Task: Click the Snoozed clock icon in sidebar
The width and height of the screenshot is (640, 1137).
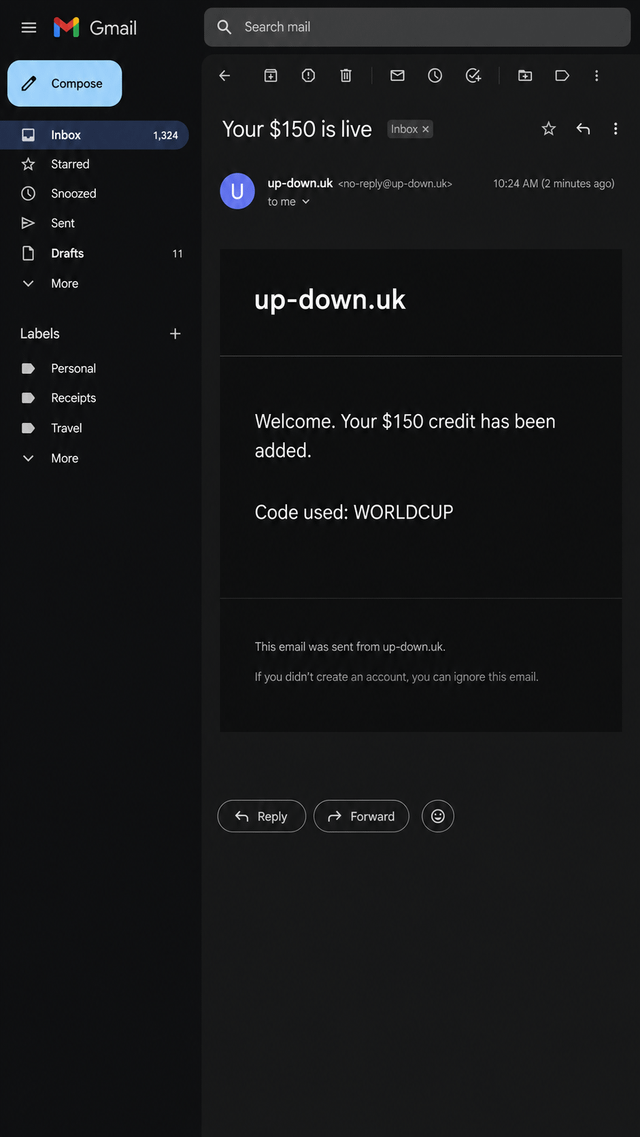Action: coord(28,194)
